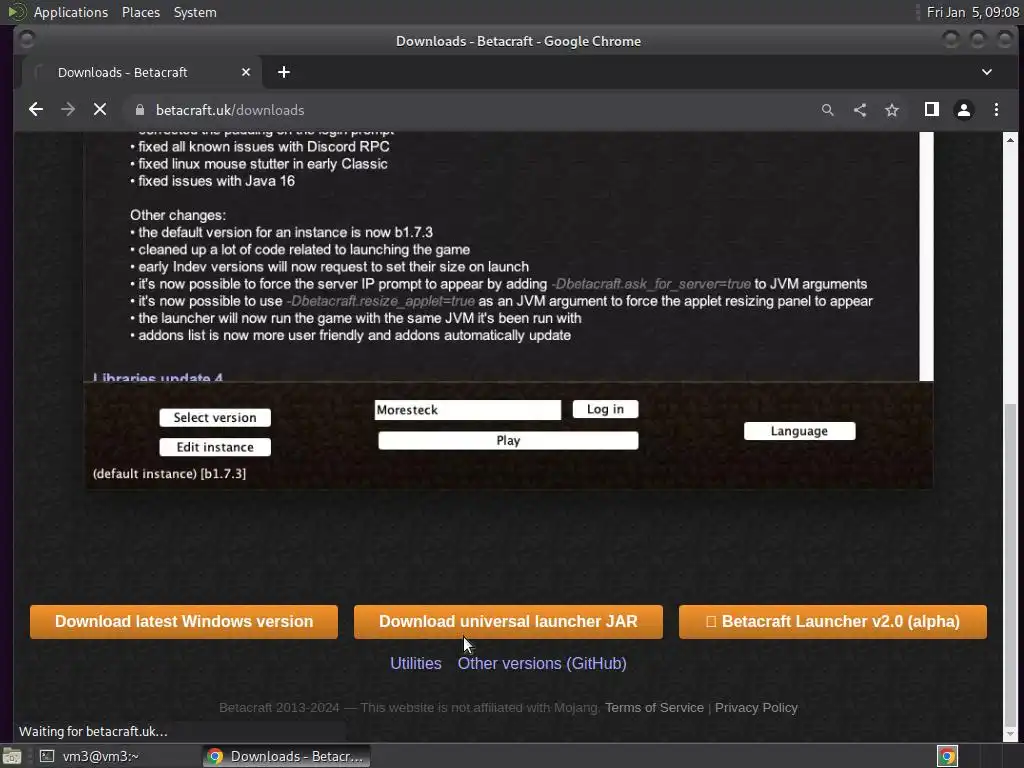Screen dimensions: 1024x768
Task: Click the Applications menu logo icon
Action: (x=16, y=12)
